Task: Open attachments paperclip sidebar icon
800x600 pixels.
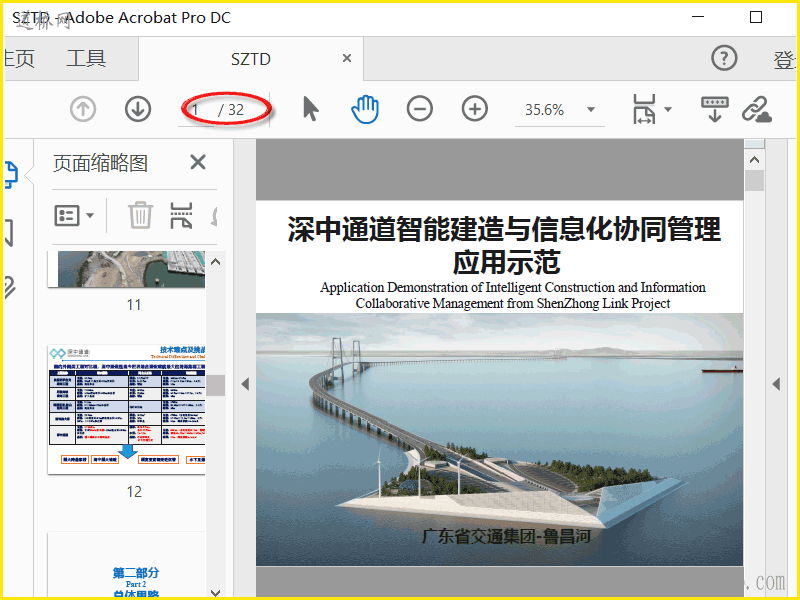Action: (x=9, y=288)
